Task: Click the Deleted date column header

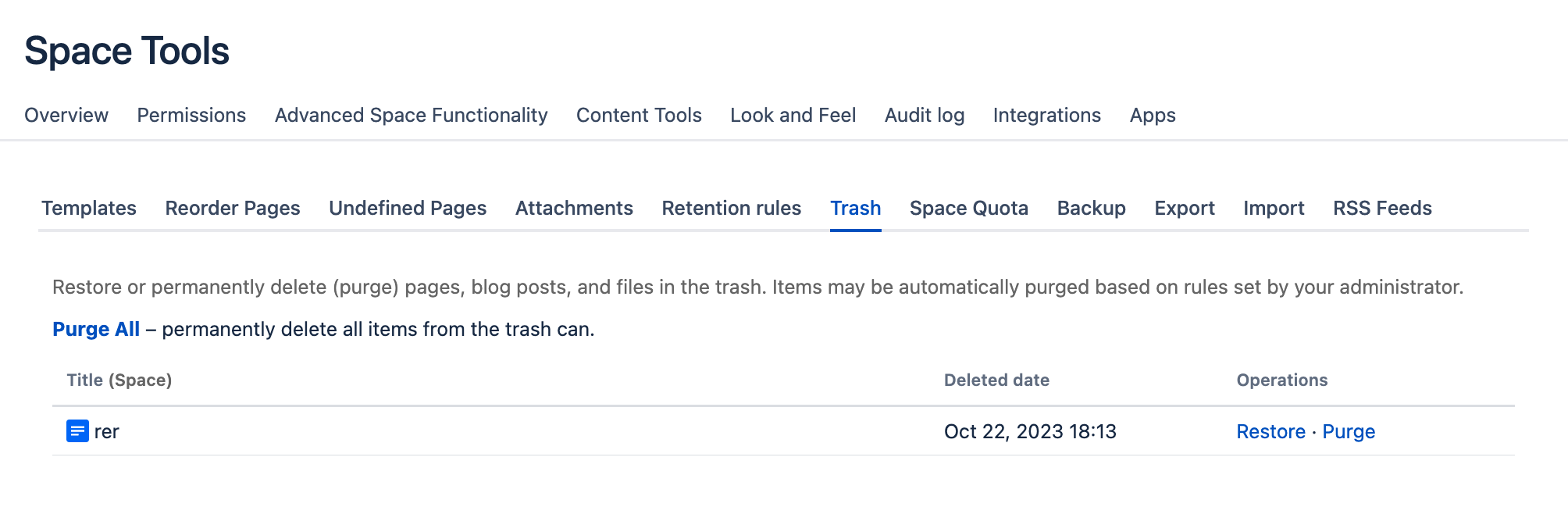Action: 996,380
